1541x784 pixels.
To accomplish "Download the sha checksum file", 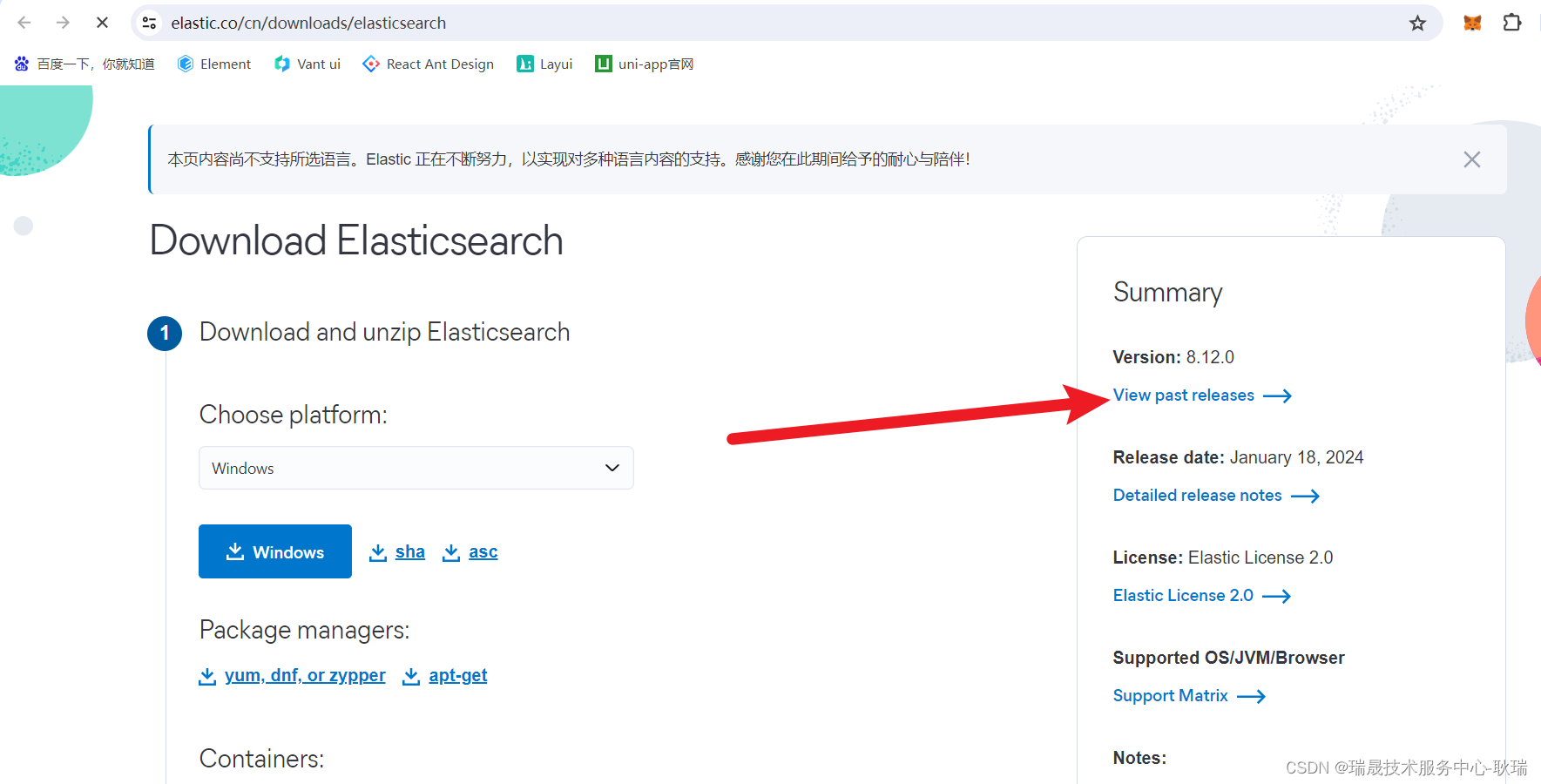I will click(397, 552).
